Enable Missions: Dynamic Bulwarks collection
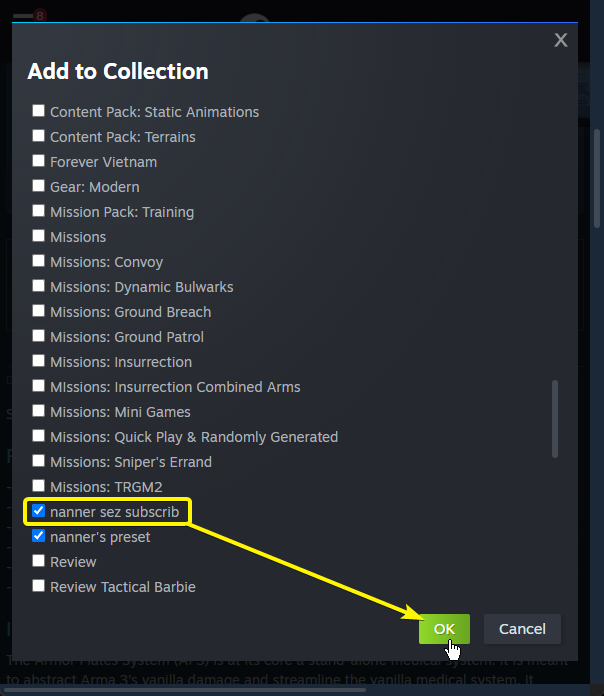Viewport: 604px width, 696px height. click(x=39, y=287)
